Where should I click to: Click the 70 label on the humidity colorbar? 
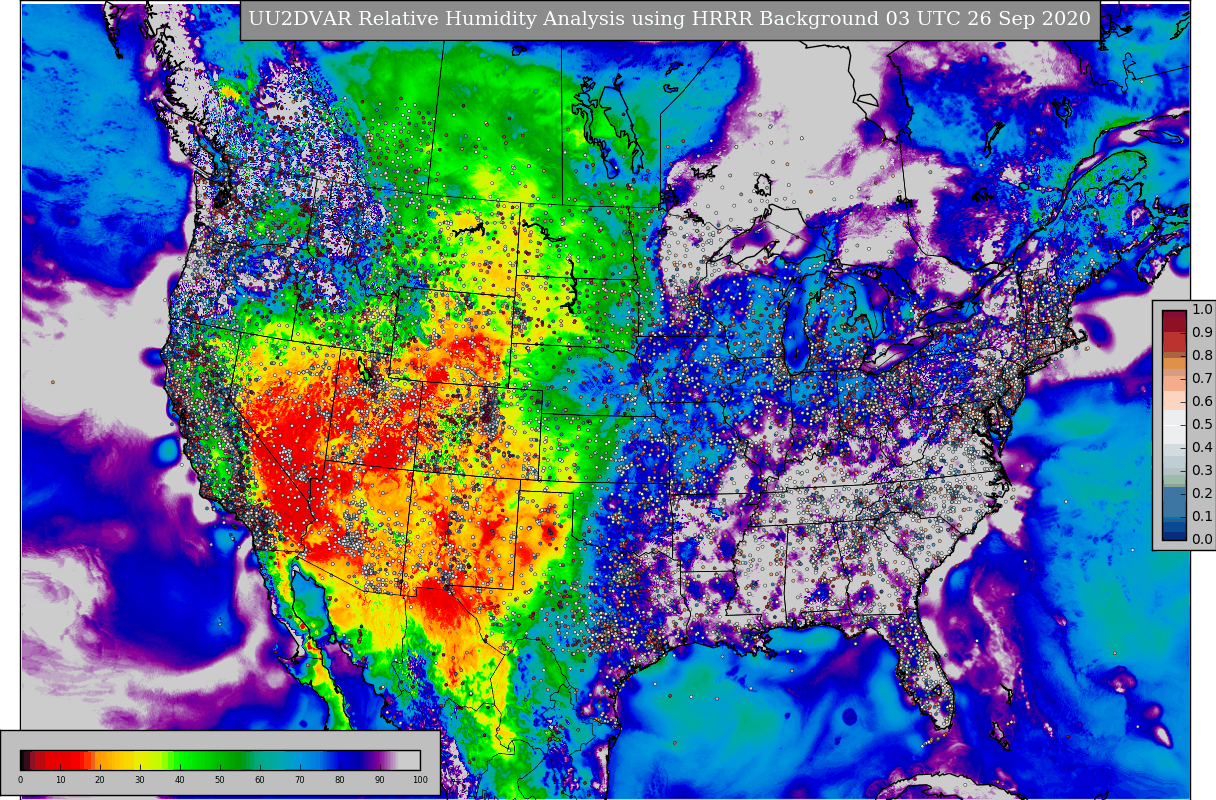300,780
